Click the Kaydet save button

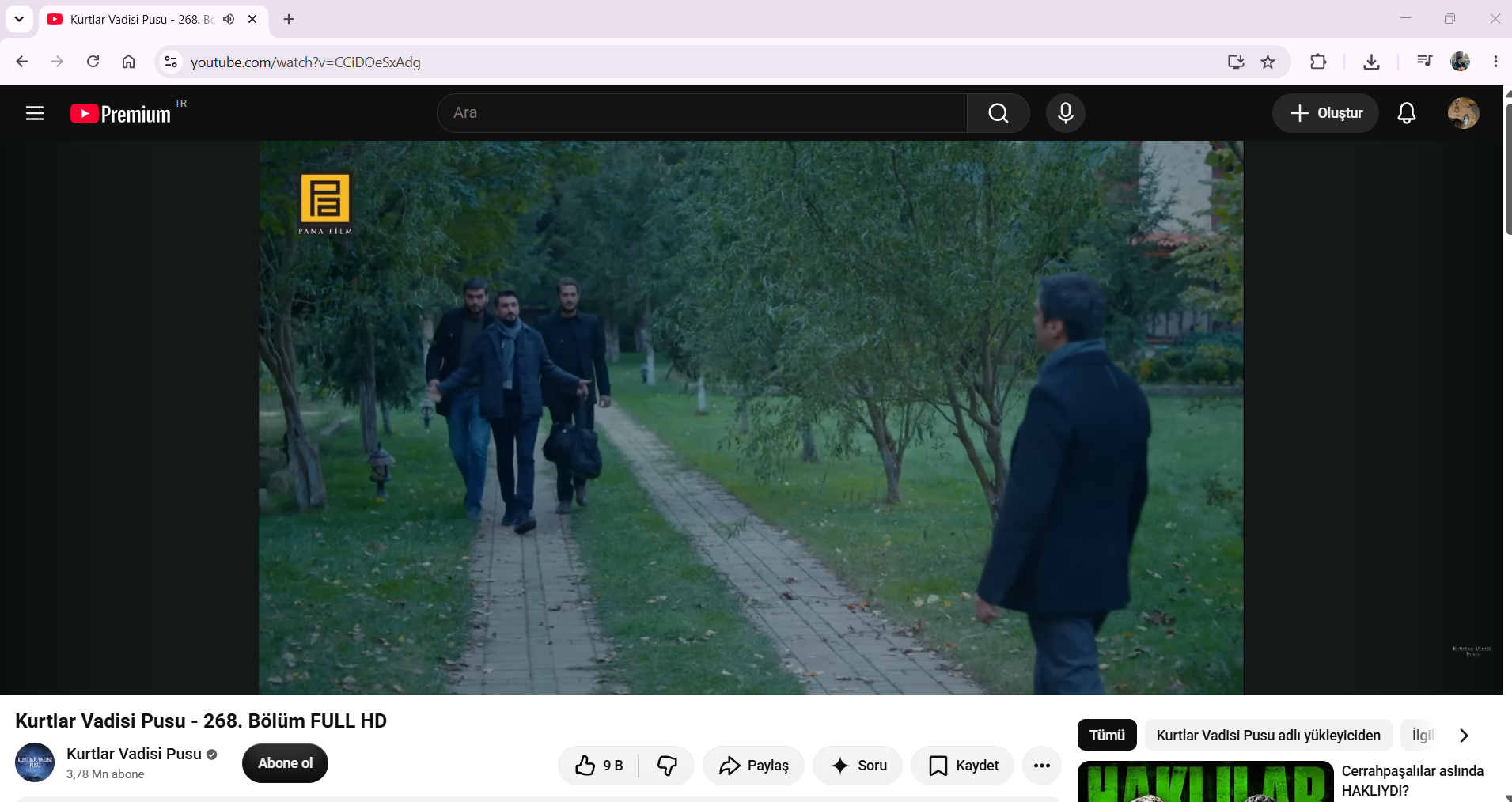pos(962,765)
